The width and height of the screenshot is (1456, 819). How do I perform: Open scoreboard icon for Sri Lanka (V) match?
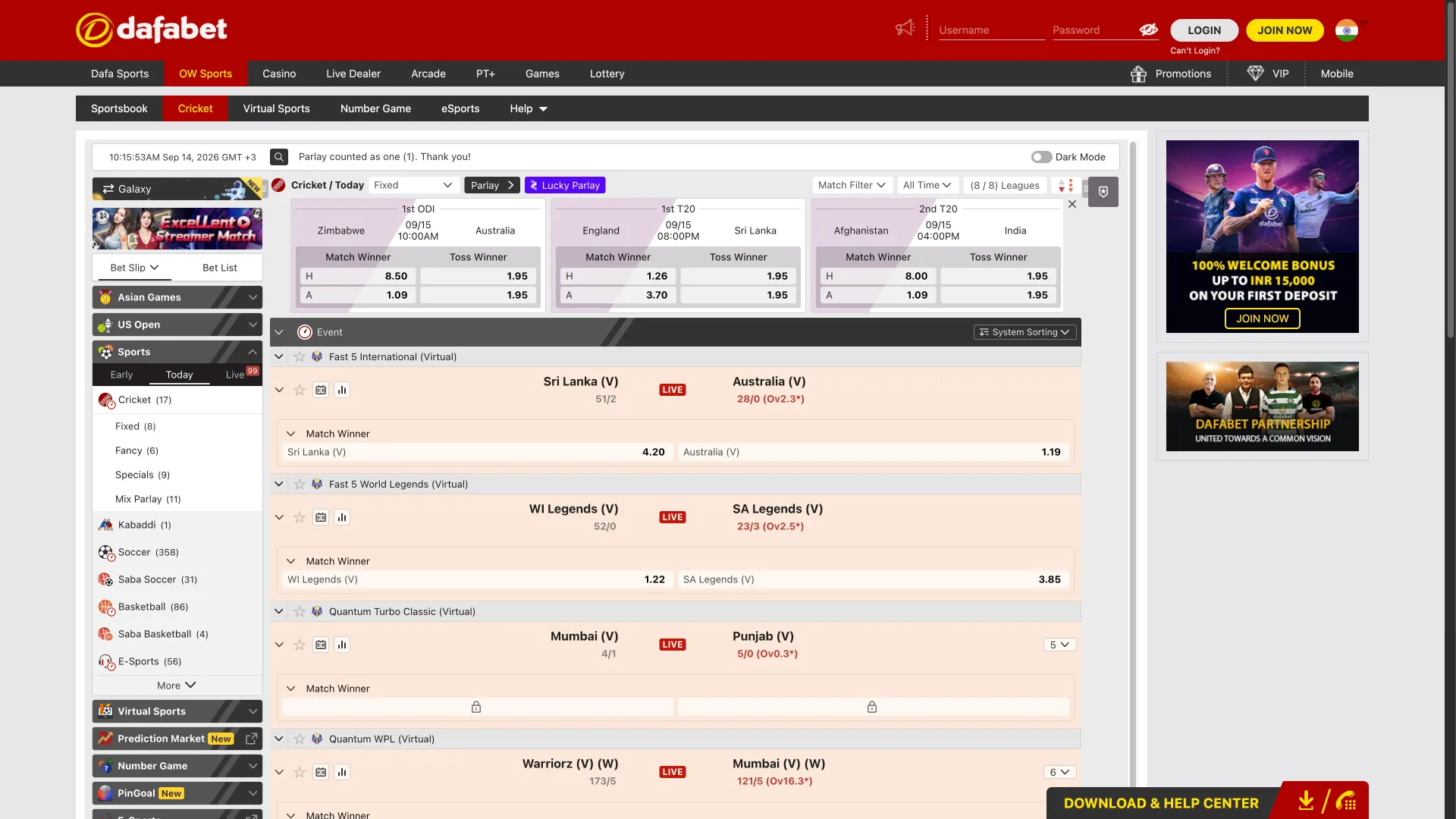coord(321,390)
